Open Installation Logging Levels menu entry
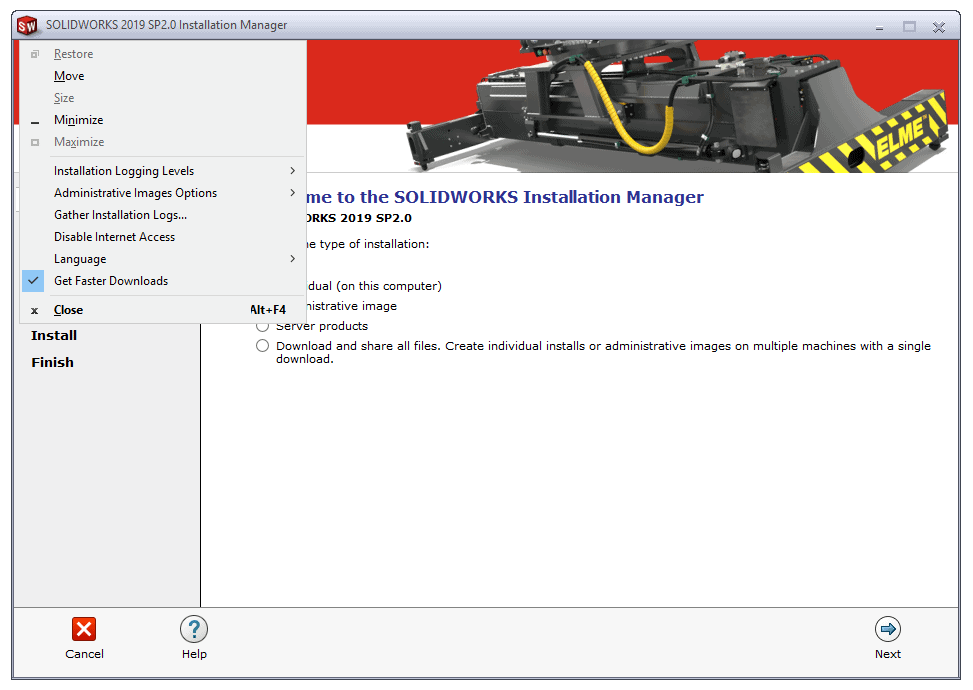973x690 pixels. coord(163,171)
